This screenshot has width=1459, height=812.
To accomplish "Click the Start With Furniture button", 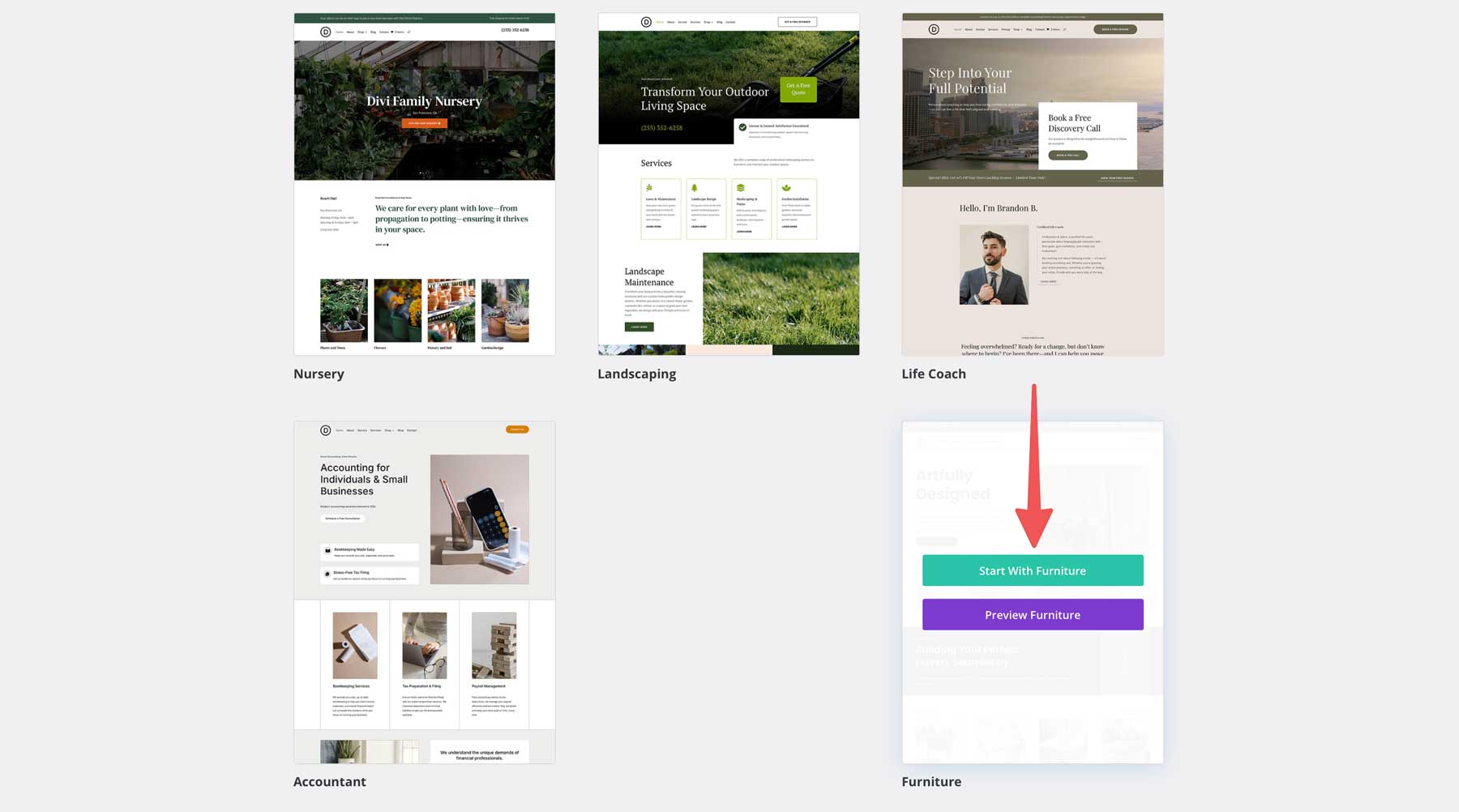I will (1033, 570).
